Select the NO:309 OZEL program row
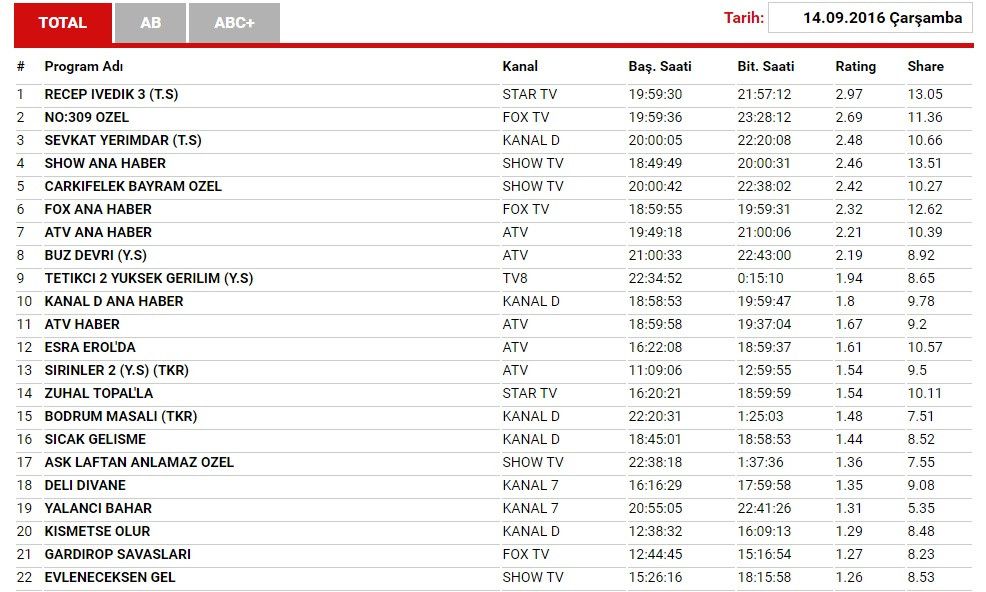Screen dimensions: 986x592 (x=86, y=117)
